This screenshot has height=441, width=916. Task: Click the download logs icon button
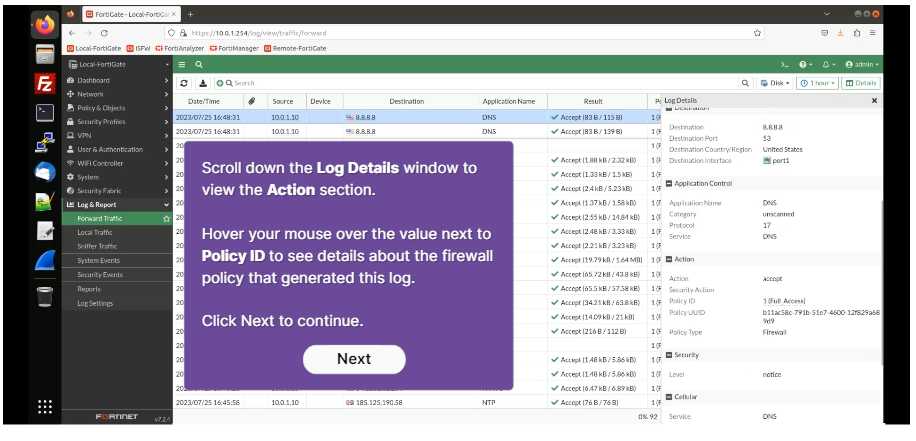pyautogui.click(x=202, y=83)
